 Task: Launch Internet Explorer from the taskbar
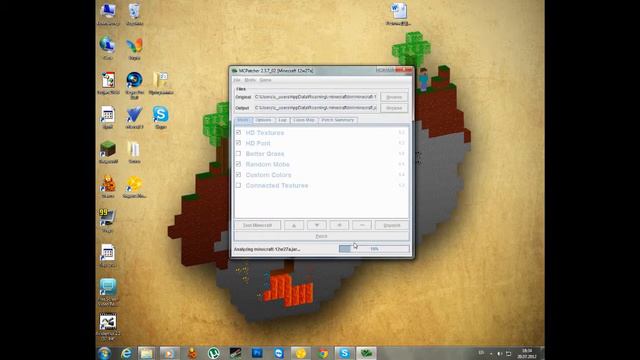pyautogui.click(x=126, y=353)
